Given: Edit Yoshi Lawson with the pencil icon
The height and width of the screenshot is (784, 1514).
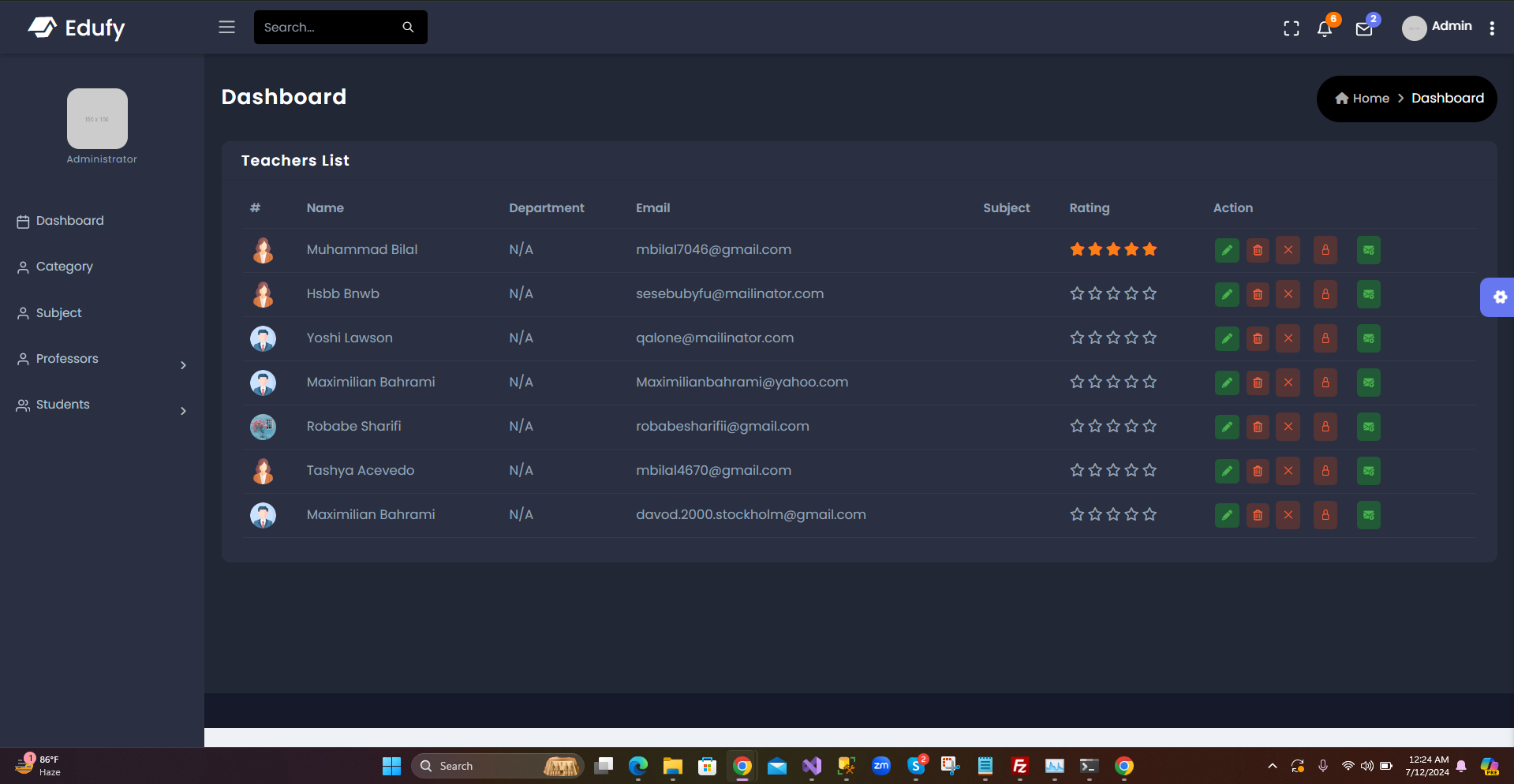Looking at the screenshot, I should (x=1227, y=338).
